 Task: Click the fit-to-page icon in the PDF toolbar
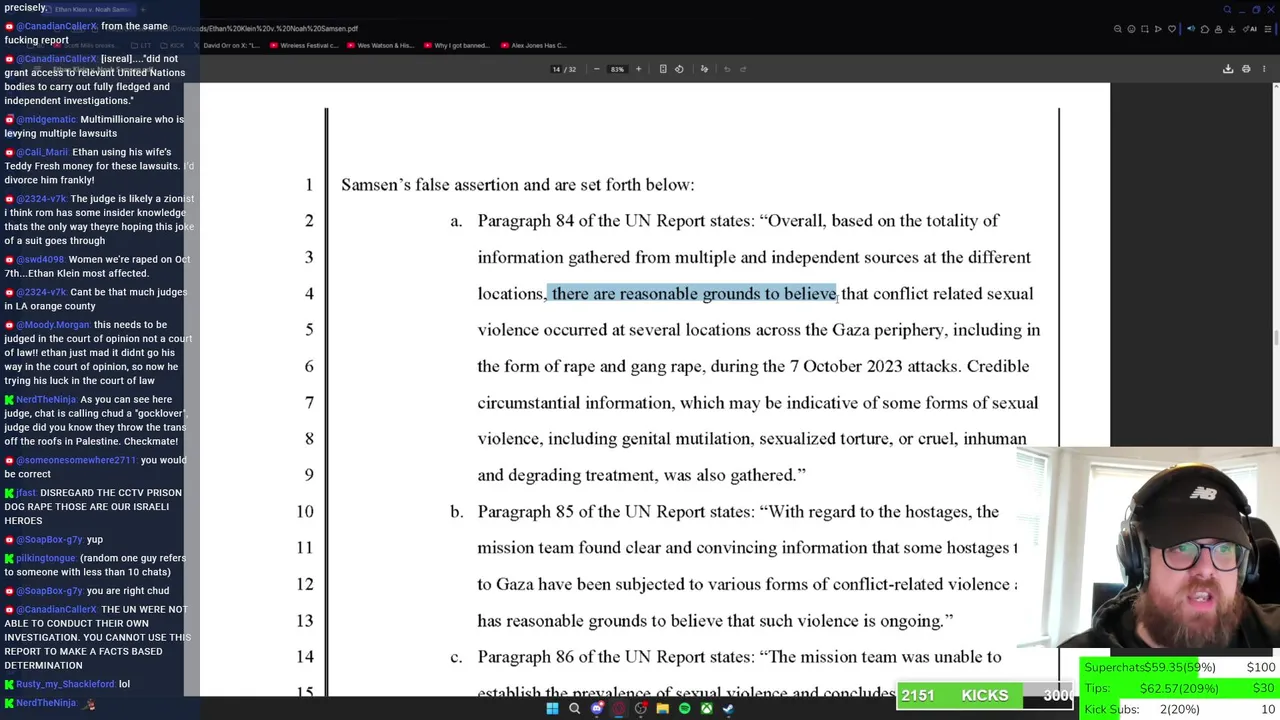[x=663, y=69]
